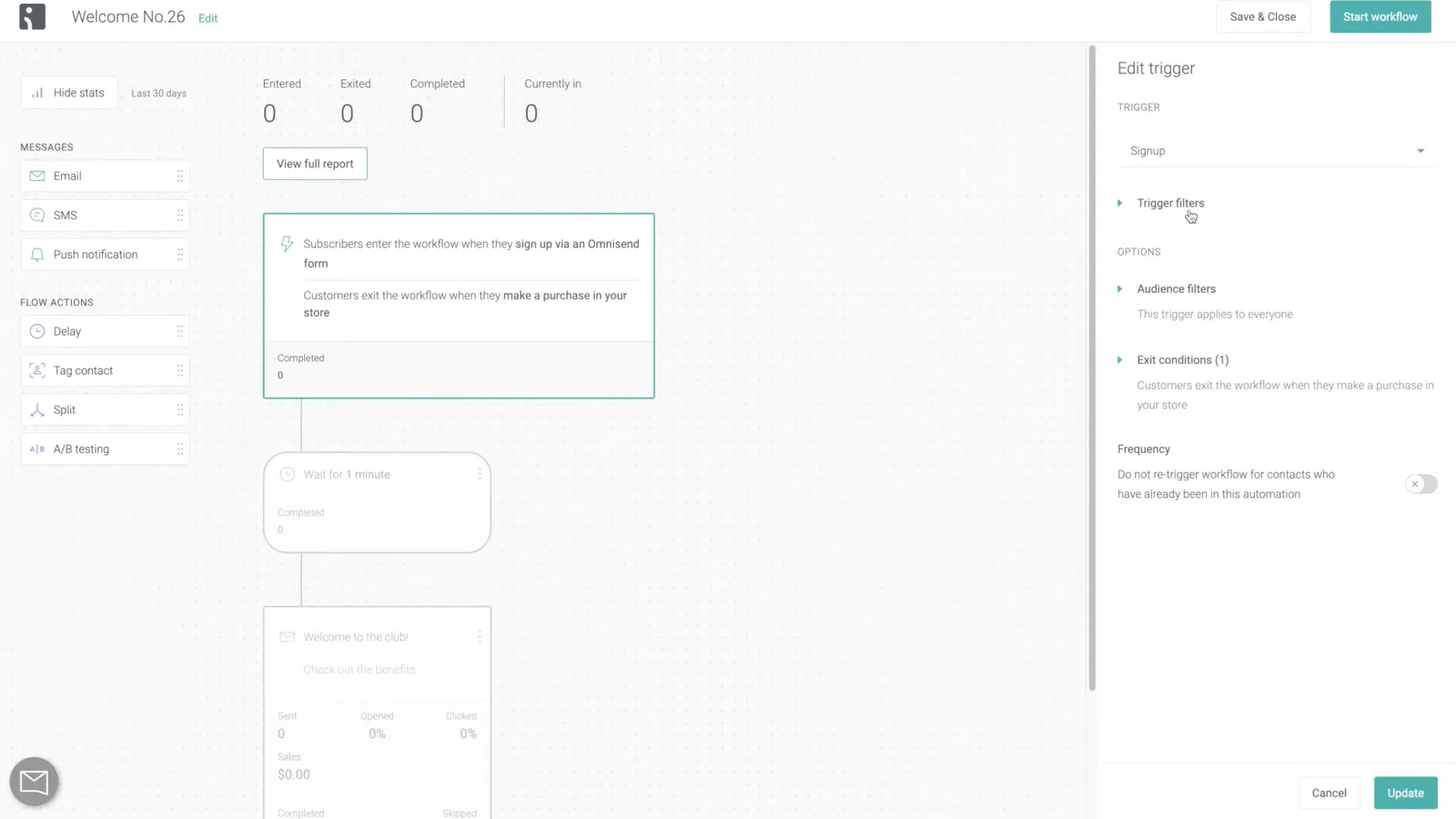Click the Start workflow button
This screenshot has height=819, width=1456.
click(x=1380, y=16)
